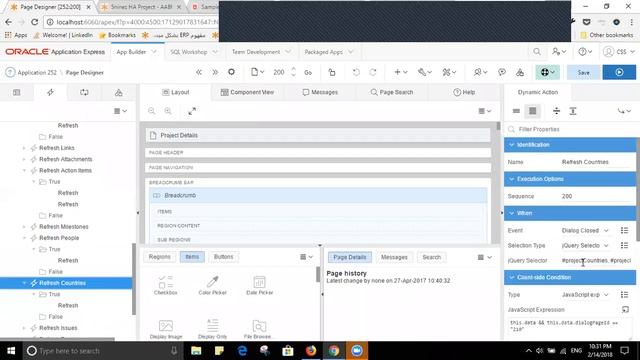640x360 pixels.
Task: Show the Regions gallery tab
Action: (x=160, y=257)
